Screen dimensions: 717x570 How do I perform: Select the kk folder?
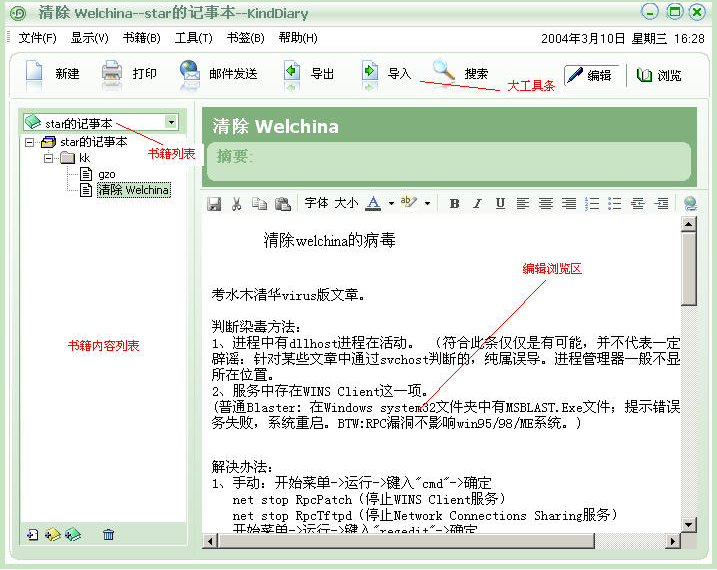coord(84,159)
